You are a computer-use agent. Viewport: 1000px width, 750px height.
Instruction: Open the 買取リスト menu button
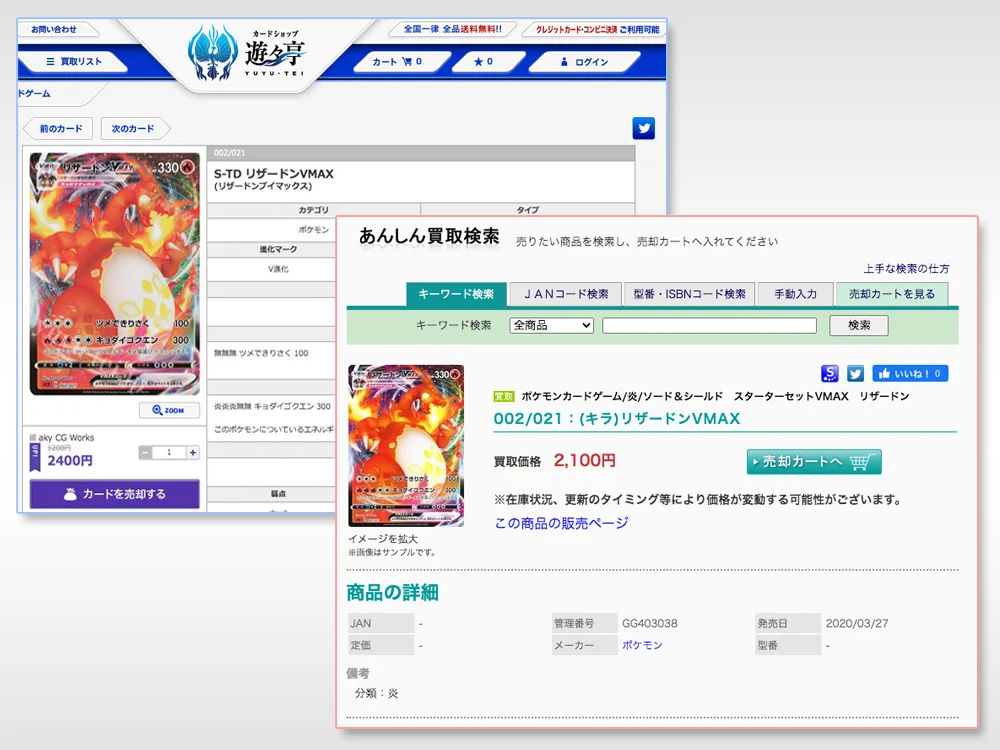coord(74,61)
